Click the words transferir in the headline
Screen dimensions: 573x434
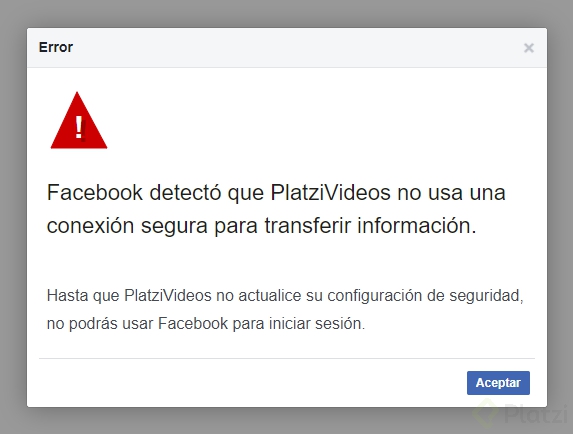pyautogui.click(x=308, y=225)
